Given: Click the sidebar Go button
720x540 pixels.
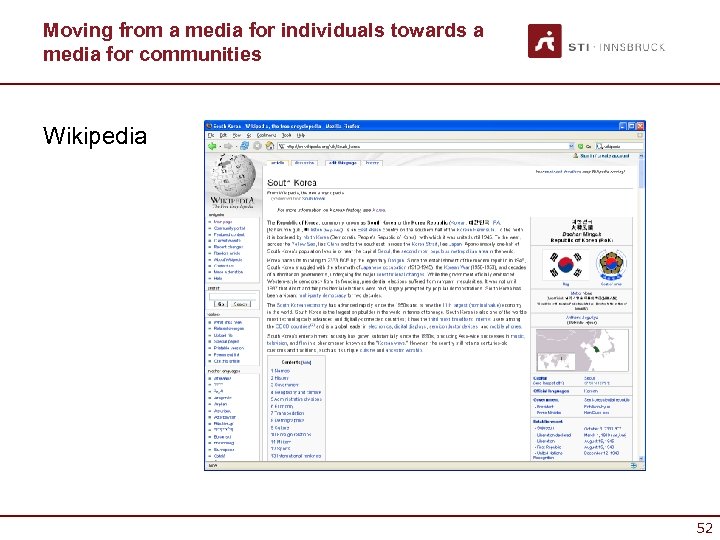Looking at the screenshot, I should pyautogui.click(x=221, y=304).
